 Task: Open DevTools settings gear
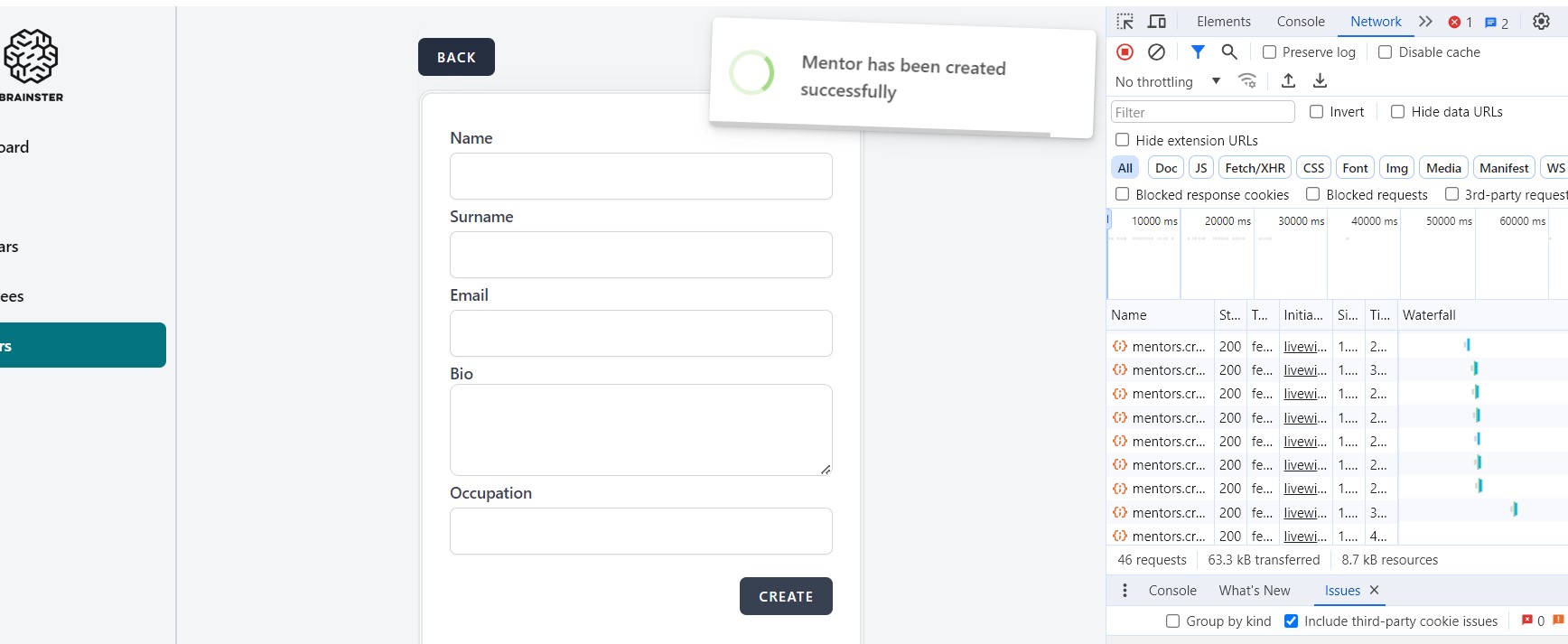(x=1541, y=22)
